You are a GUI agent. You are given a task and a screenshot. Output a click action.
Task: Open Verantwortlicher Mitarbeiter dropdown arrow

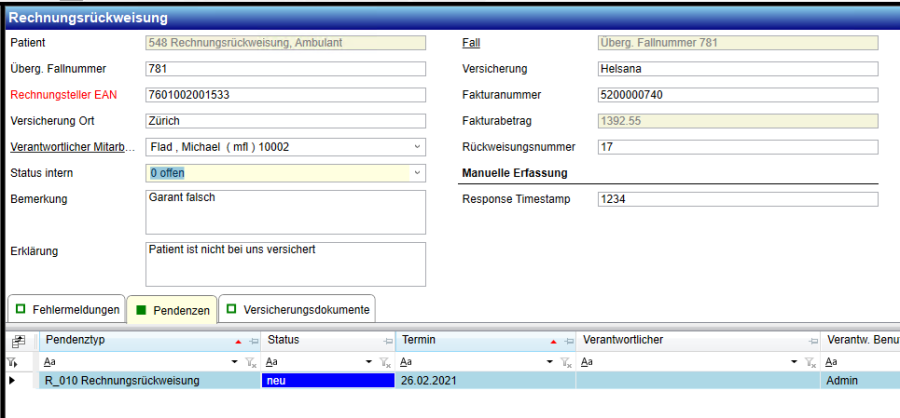[x=417, y=147]
